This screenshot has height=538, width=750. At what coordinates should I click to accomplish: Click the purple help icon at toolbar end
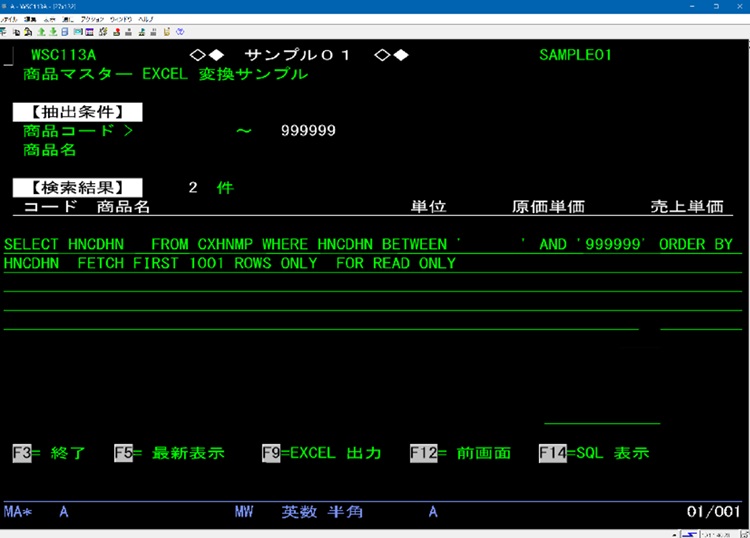pos(180,32)
